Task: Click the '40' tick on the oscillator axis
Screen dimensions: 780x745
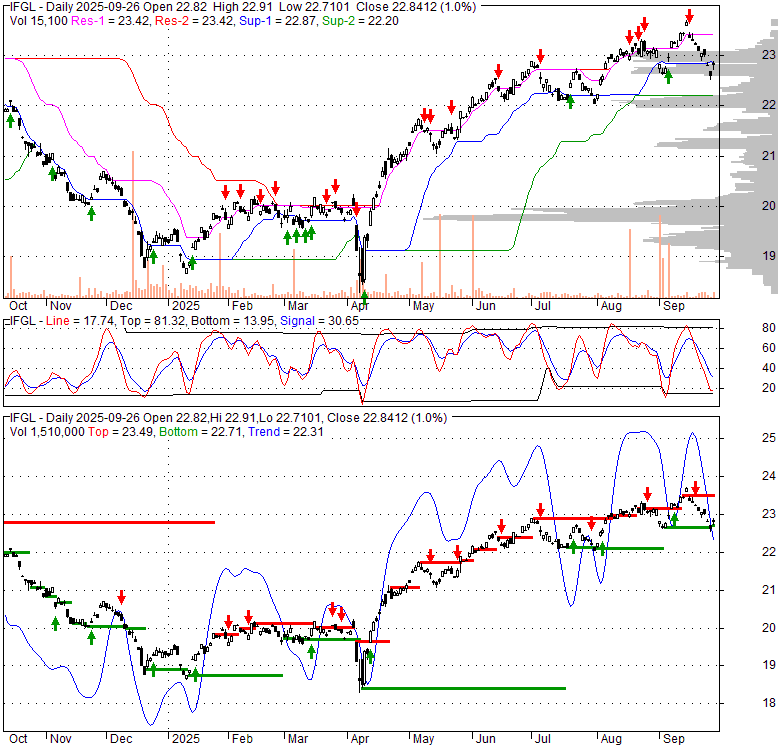Action: pos(769,368)
